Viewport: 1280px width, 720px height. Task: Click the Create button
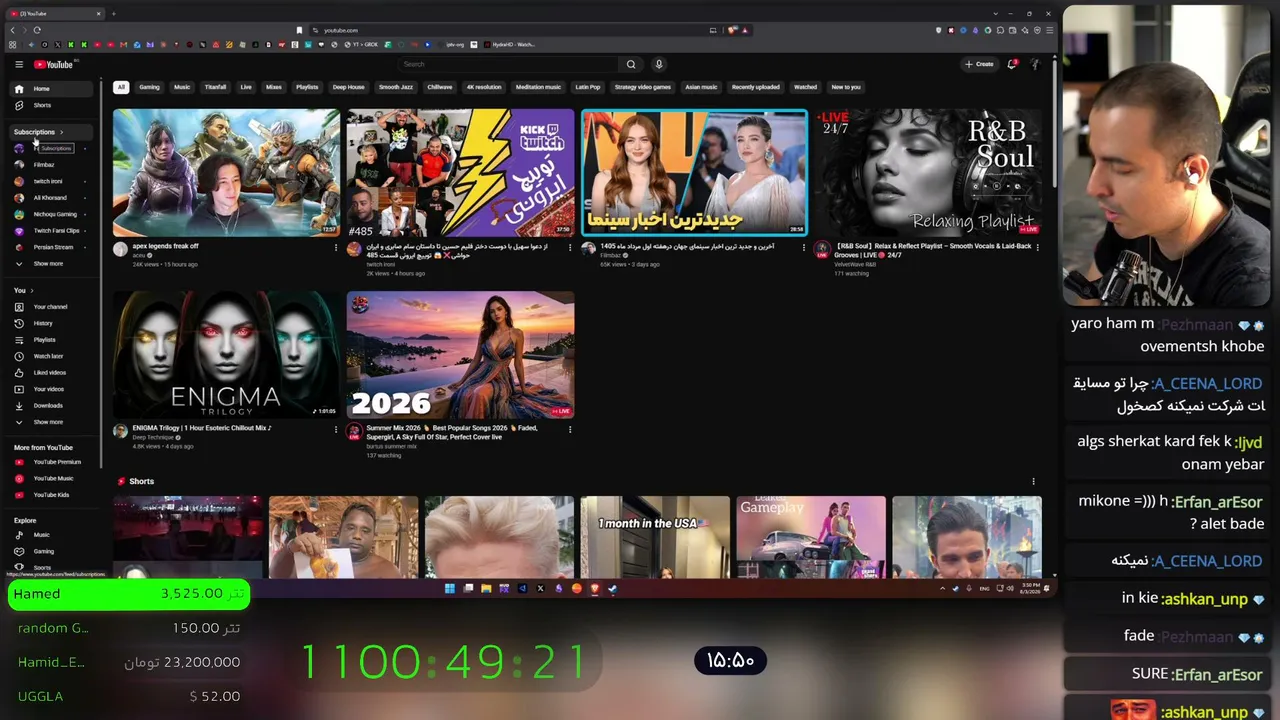pyautogui.click(x=979, y=64)
